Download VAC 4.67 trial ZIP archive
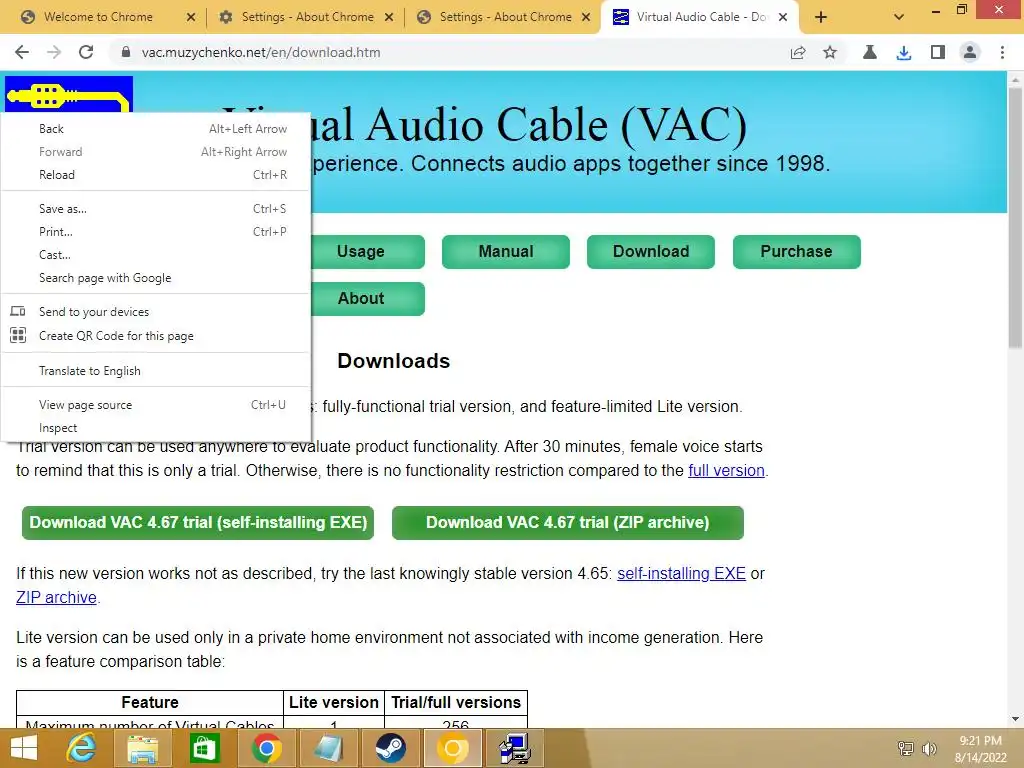The image size is (1024, 768). click(x=568, y=522)
